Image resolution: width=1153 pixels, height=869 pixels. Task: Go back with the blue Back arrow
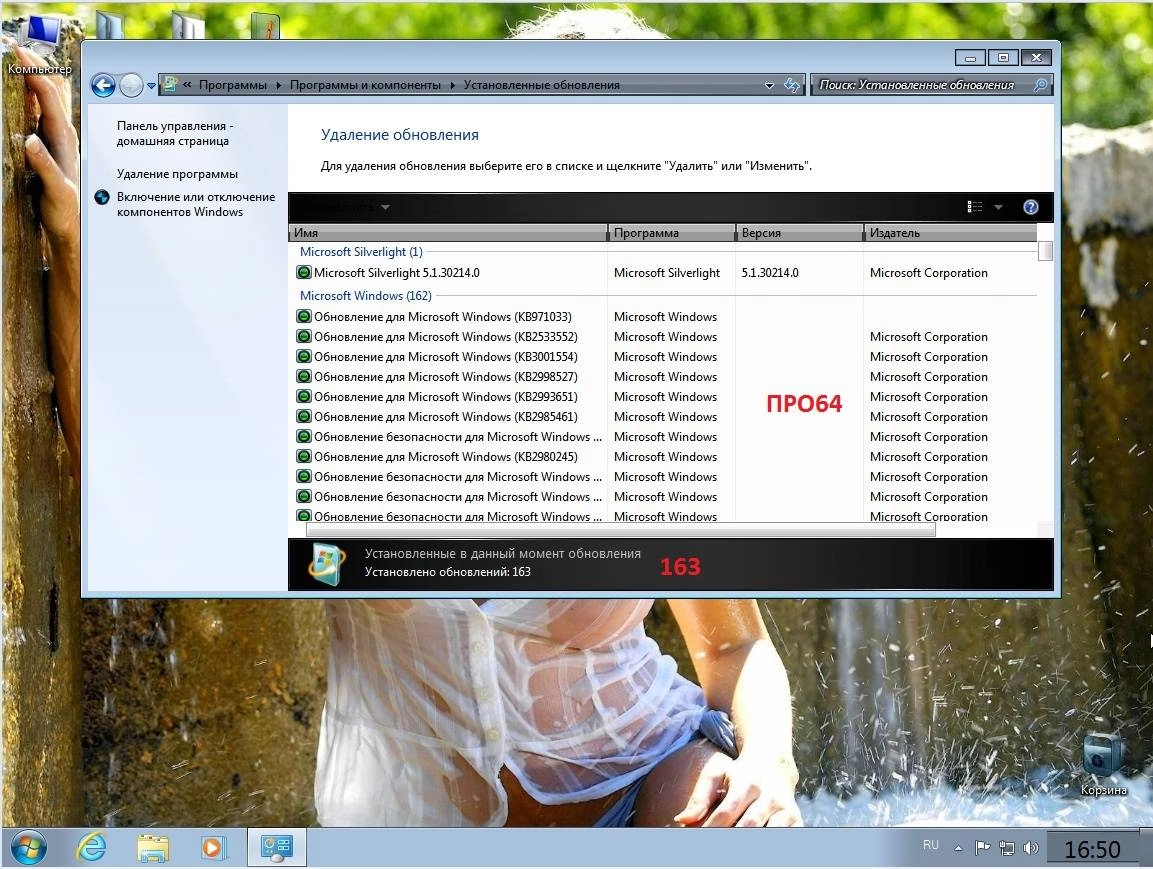pos(103,85)
